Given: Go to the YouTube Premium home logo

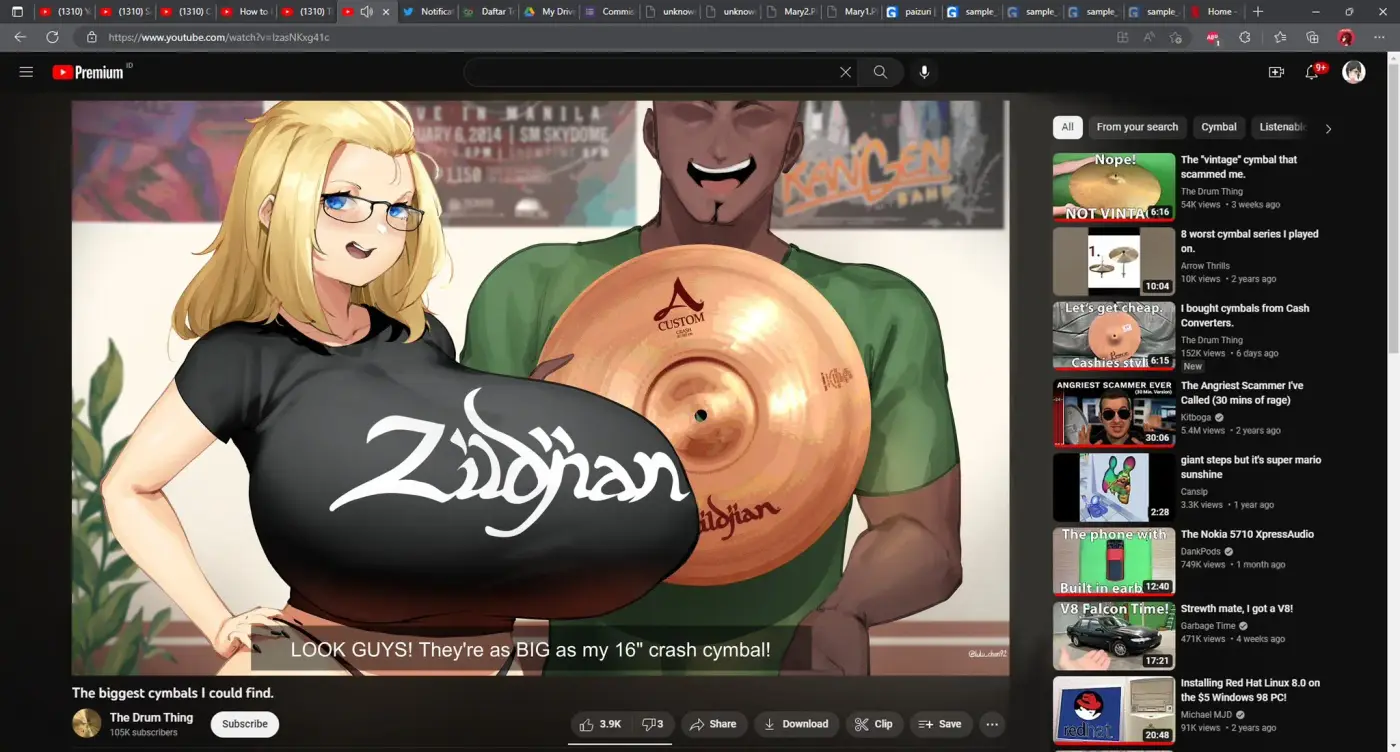Looking at the screenshot, I should point(88,72).
